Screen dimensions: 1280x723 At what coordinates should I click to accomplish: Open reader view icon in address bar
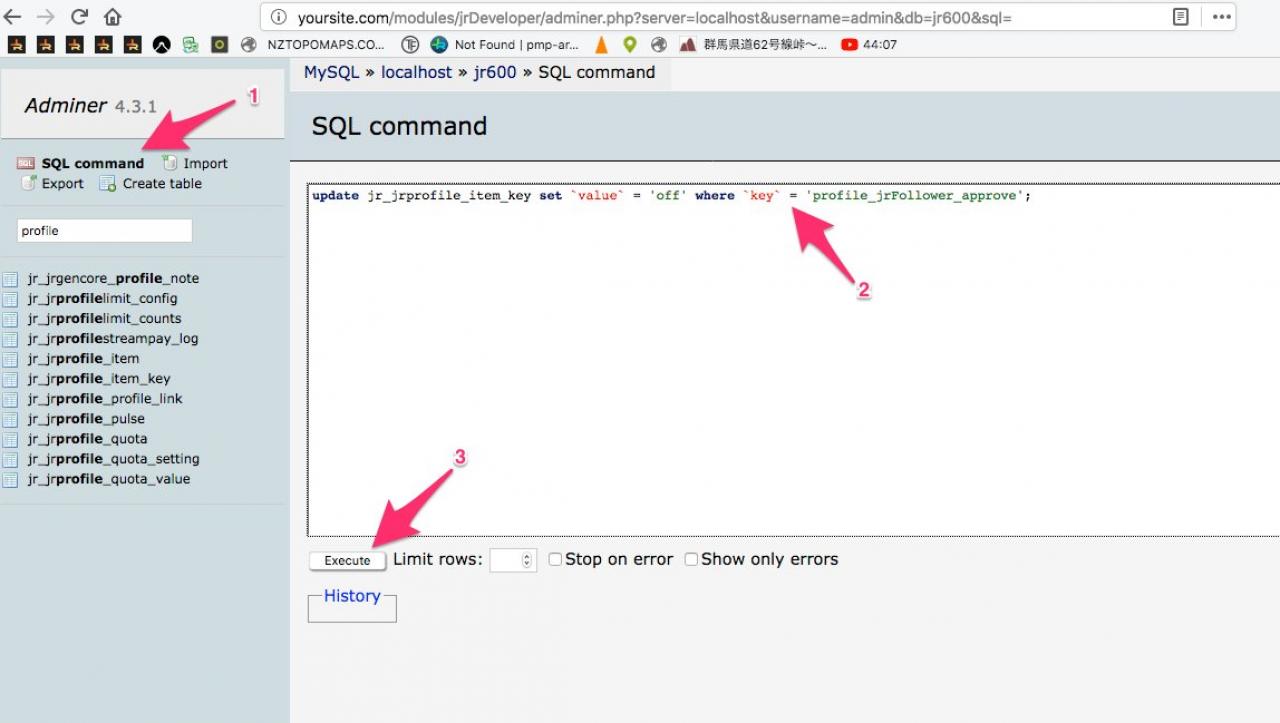click(x=1180, y=17)
